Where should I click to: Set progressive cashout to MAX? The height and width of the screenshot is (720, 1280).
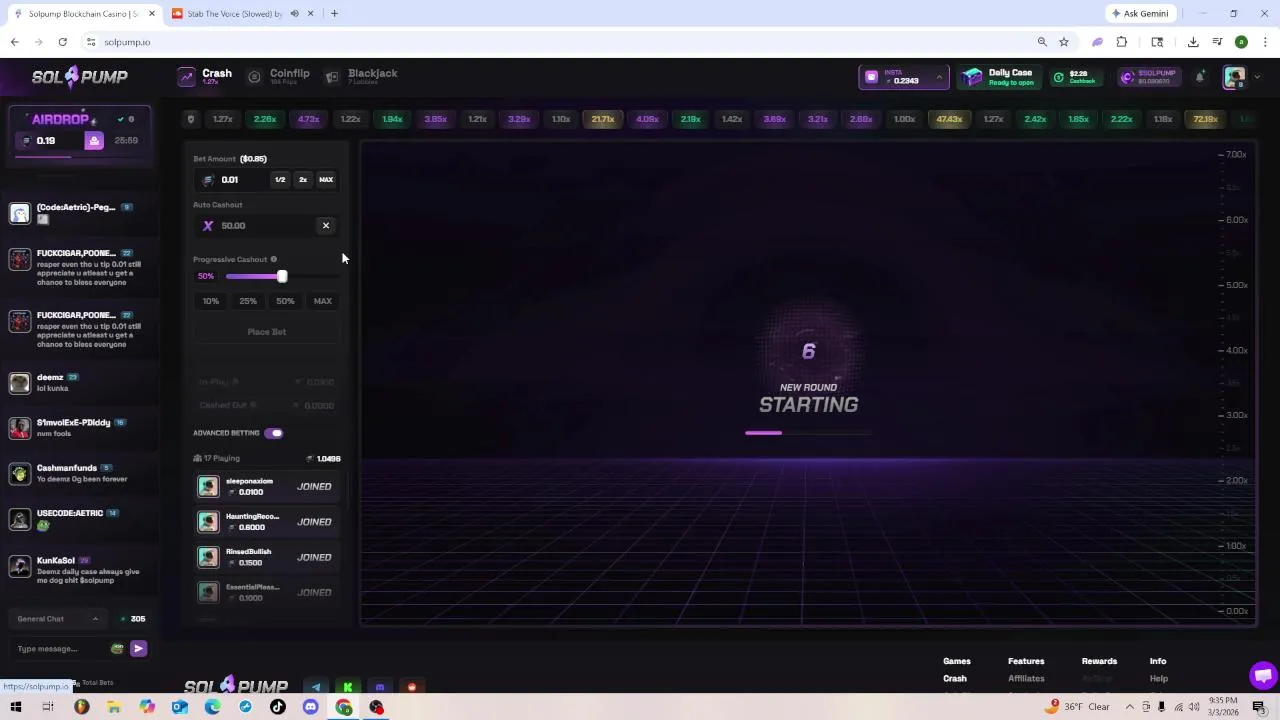point(323,301)
